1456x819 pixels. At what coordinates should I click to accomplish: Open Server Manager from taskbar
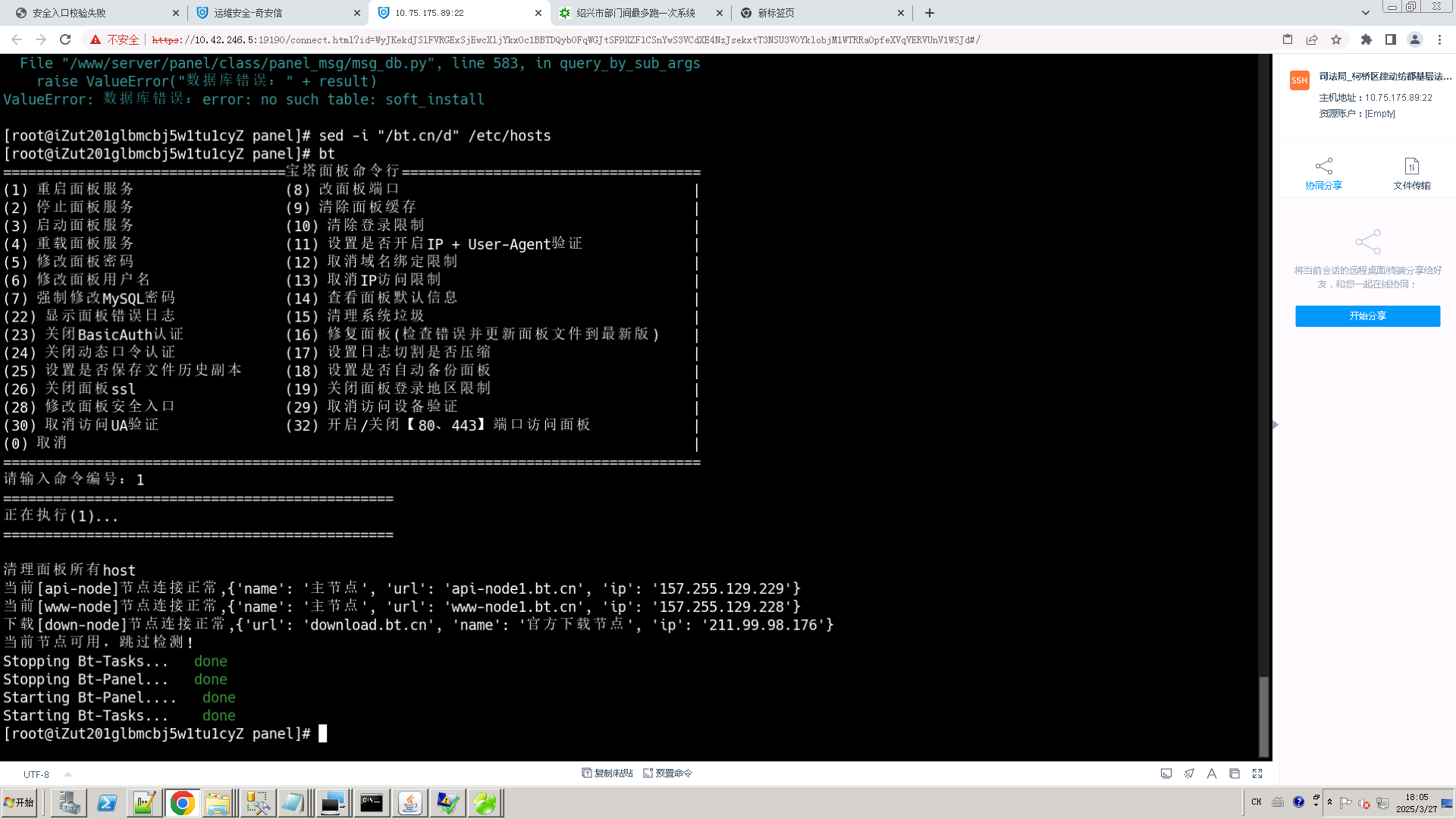[69, 802]
